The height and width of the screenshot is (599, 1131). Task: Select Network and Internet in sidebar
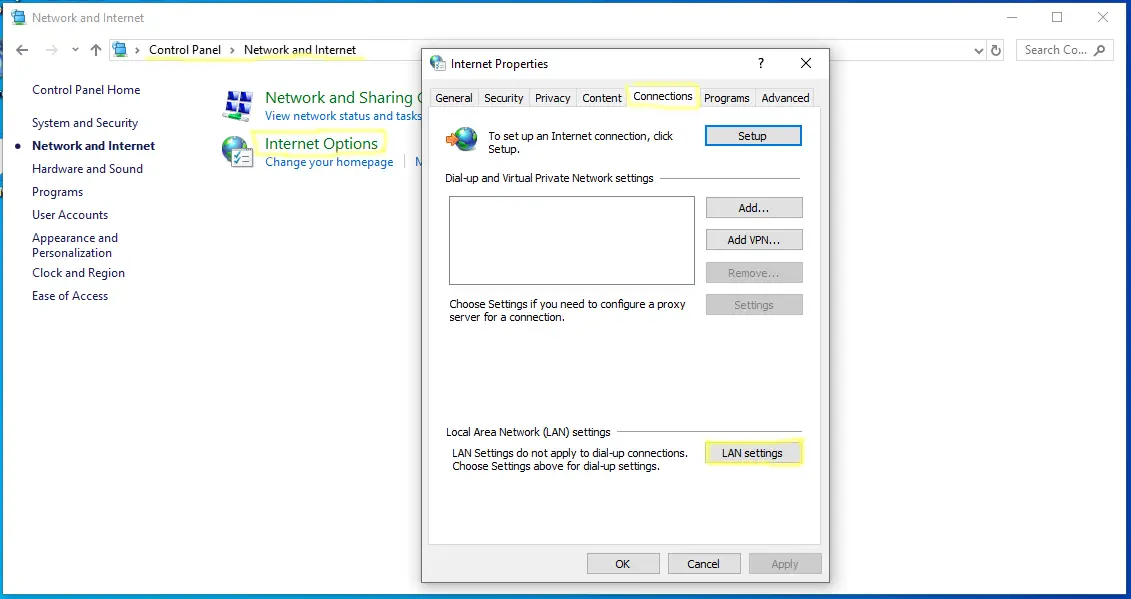(x=94, y=146)
